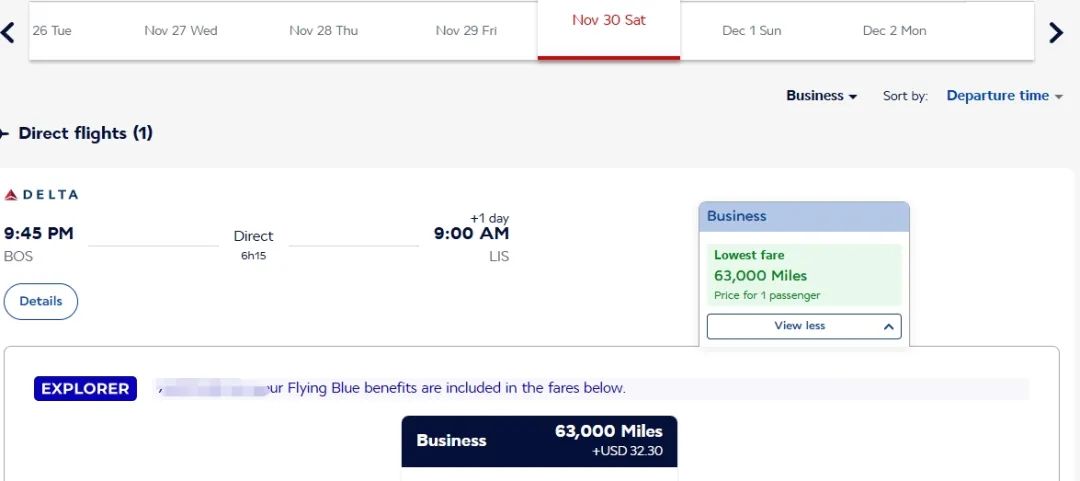Select the Nov 30 Sat date tab
This screenshot has width=1080, height=481.
point(608,21)
